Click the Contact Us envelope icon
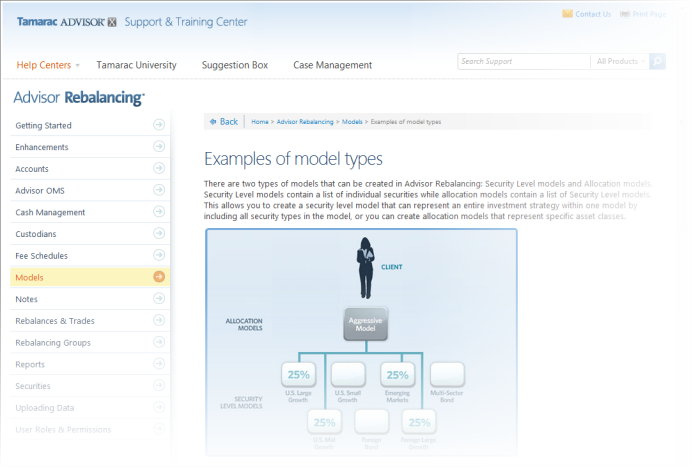695x470 pixels. pyautogui.click(x=567, y=14)
